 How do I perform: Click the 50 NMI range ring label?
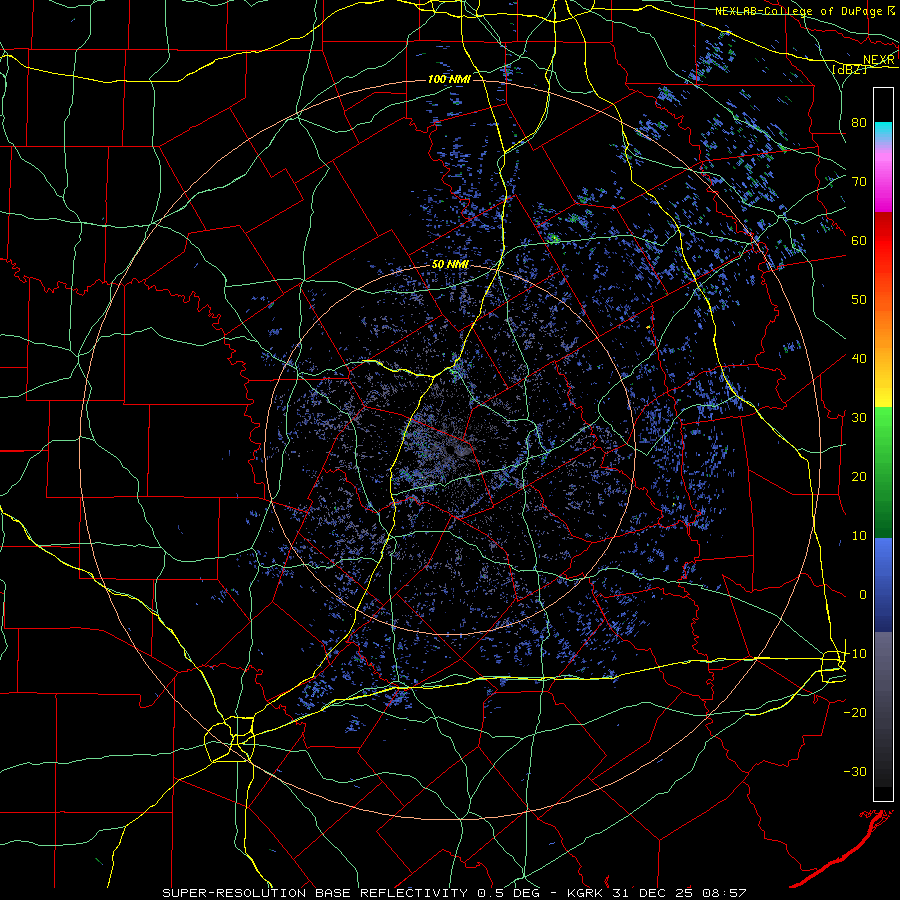[x=450, y=265]
